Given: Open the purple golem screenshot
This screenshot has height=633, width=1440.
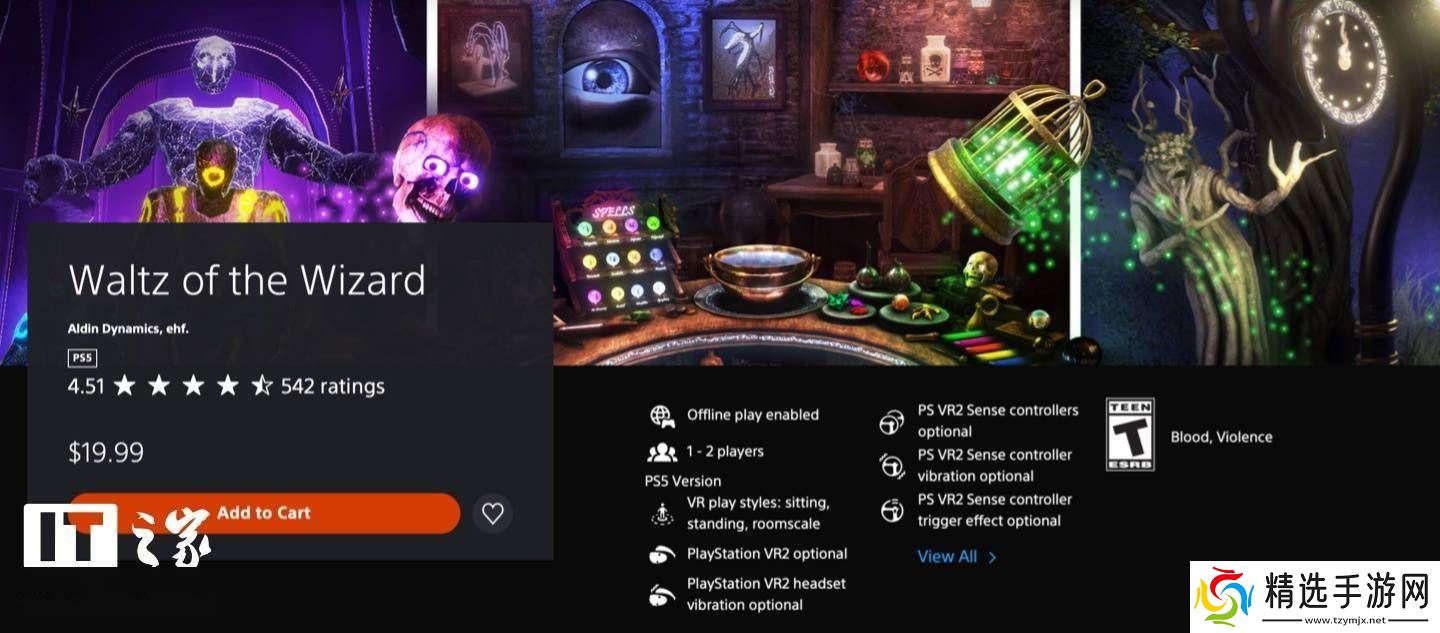Looking at the screenshot, I should 212,112.
